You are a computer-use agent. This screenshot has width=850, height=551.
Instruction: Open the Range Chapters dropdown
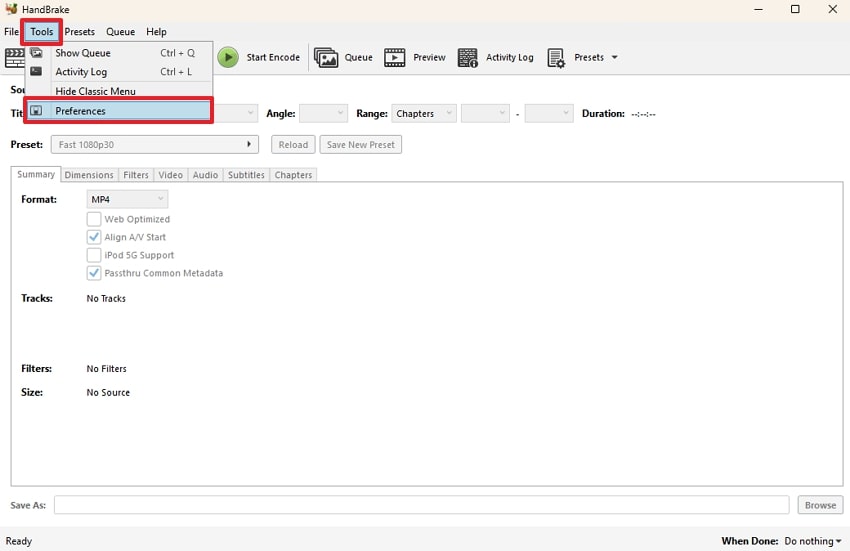click(423, 113)
